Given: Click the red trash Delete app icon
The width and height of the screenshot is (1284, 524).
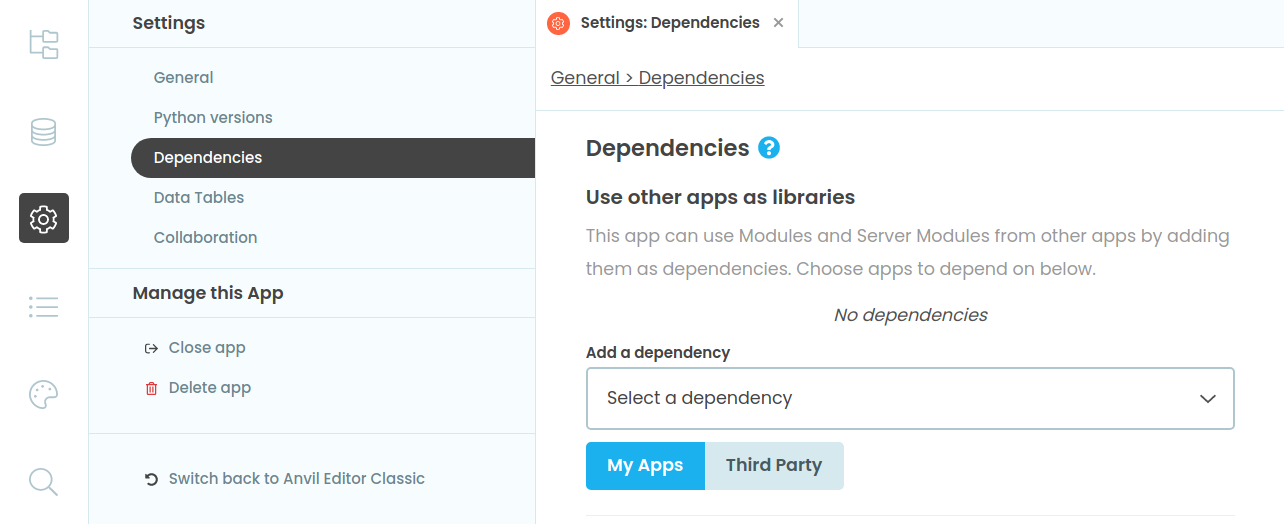Looking at the screenshot, I should coord(152,388).
